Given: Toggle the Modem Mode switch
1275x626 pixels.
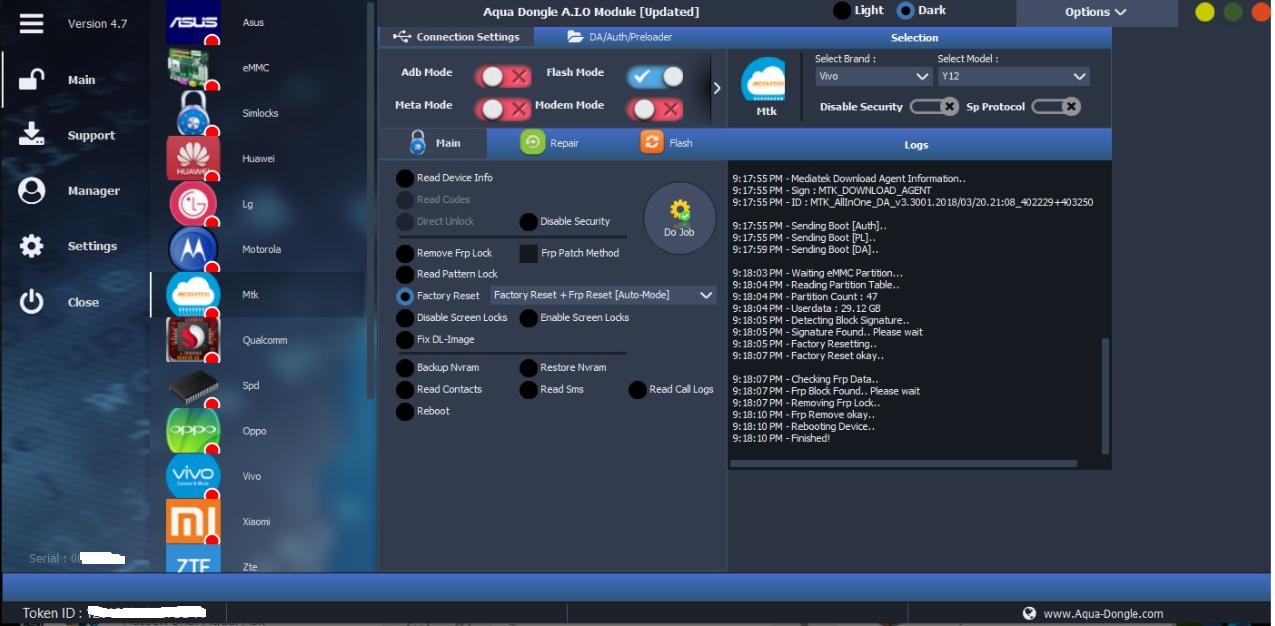Looking at the screenshot, I should 656,108.
